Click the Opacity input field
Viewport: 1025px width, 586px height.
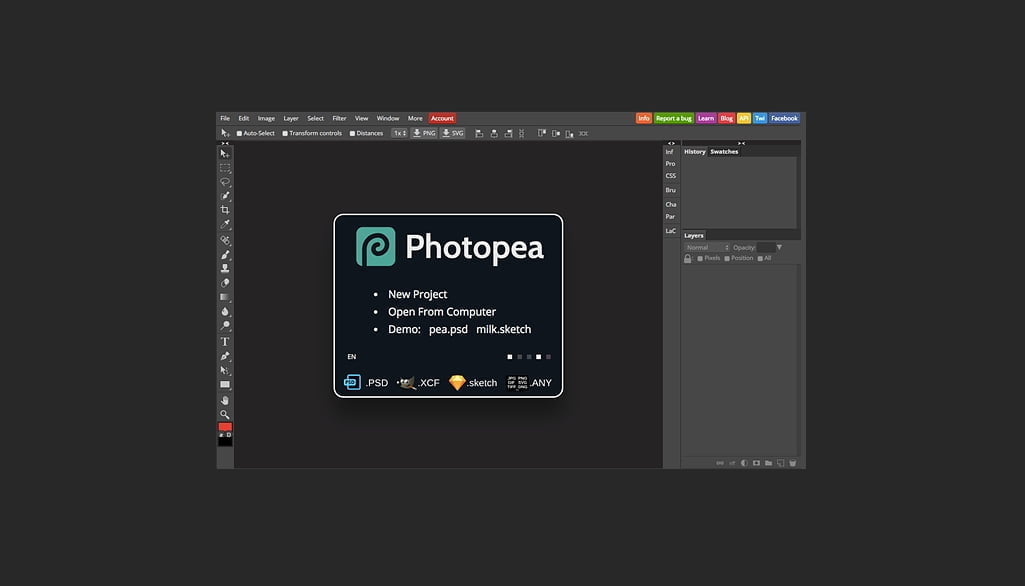(765, 247)
